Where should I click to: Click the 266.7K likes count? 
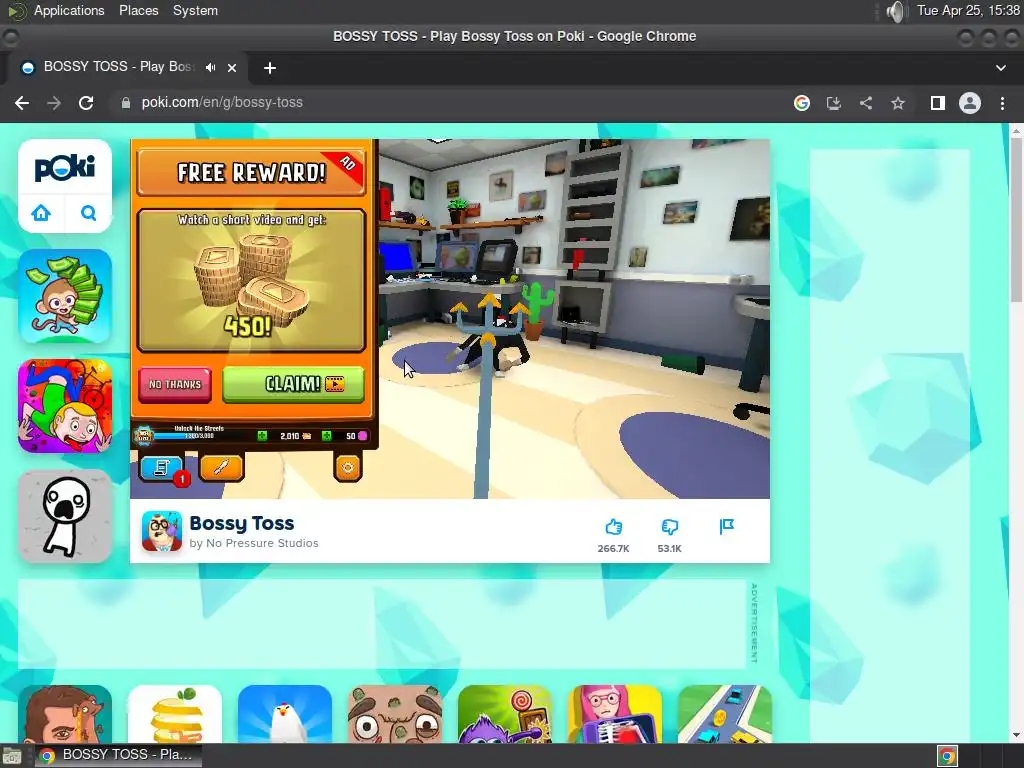coord(613,549)
